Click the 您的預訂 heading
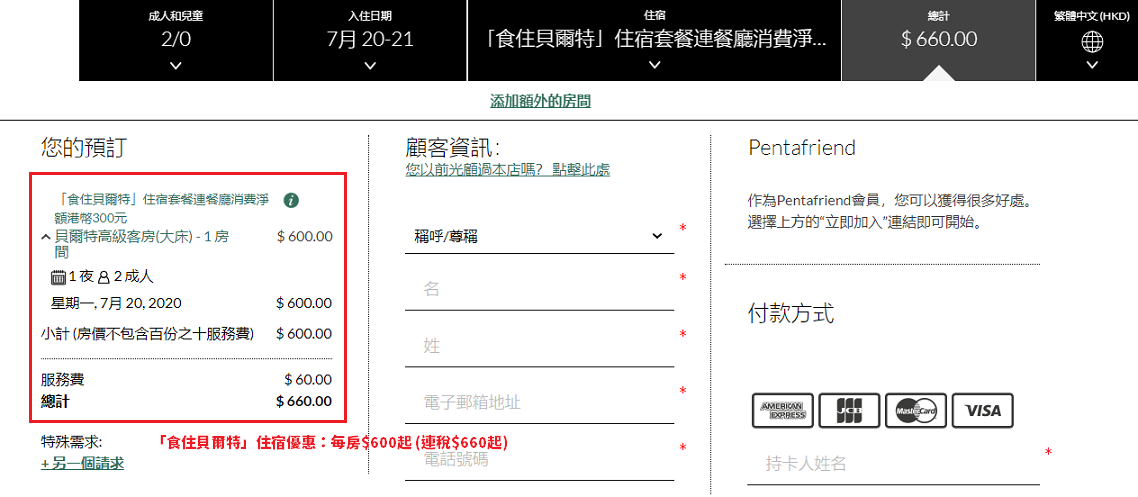1138x497 pixels. click(83, 147)
